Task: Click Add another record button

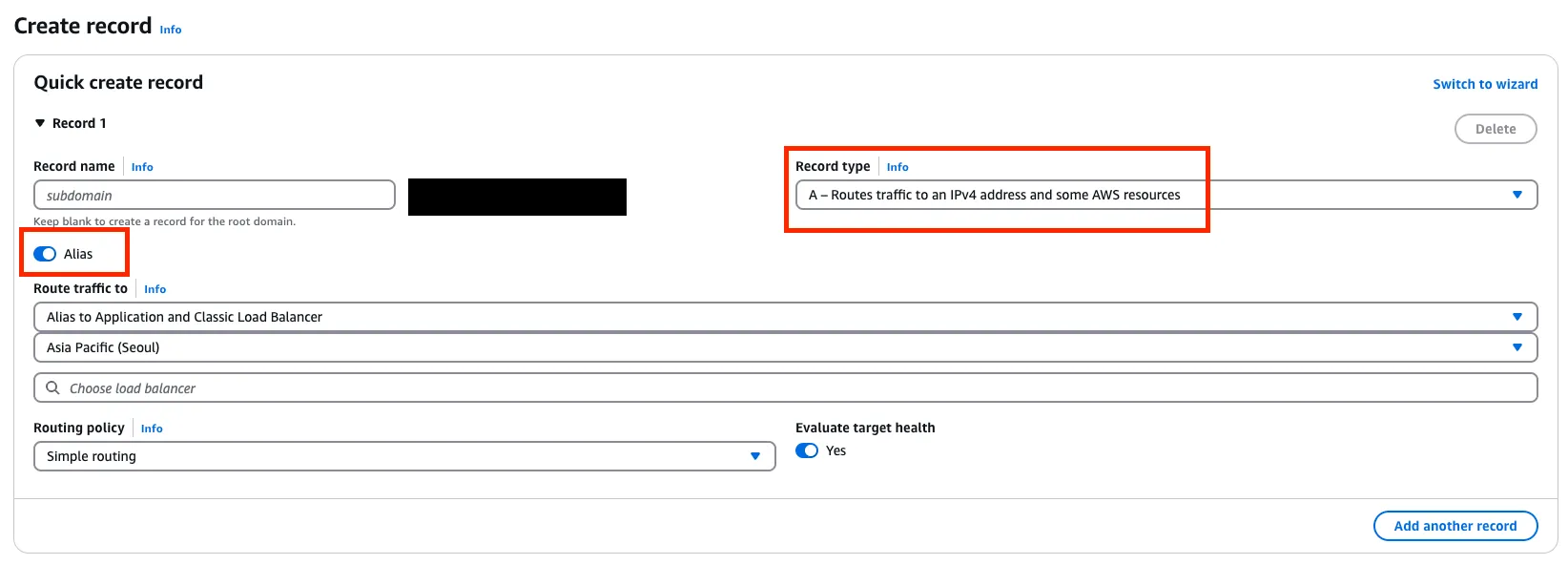Action: click(x=1455, y=526)
